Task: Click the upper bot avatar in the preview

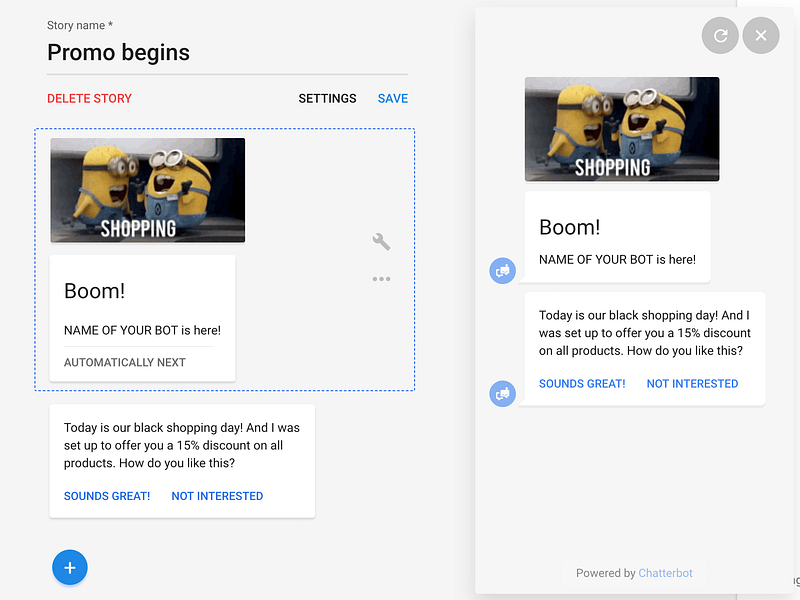Action: [503, 270]
